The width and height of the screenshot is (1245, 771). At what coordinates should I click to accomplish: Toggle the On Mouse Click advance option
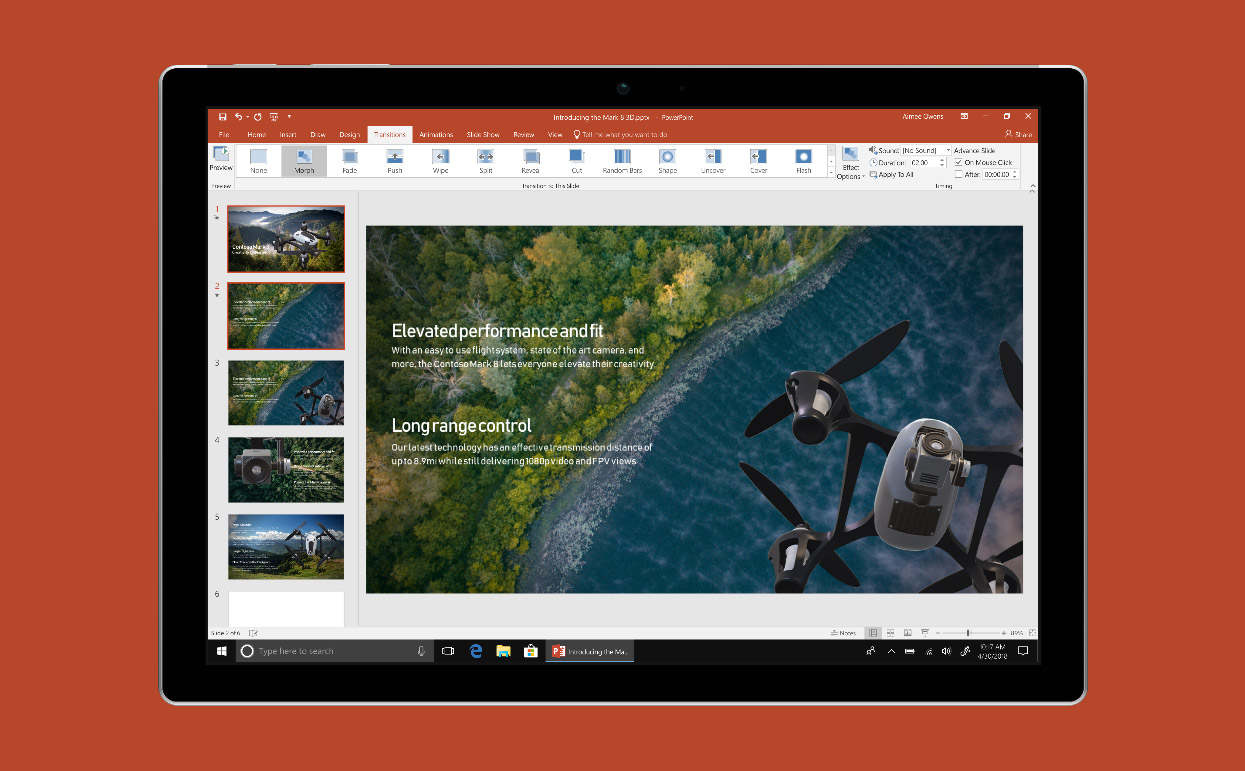tap(957, 162)
